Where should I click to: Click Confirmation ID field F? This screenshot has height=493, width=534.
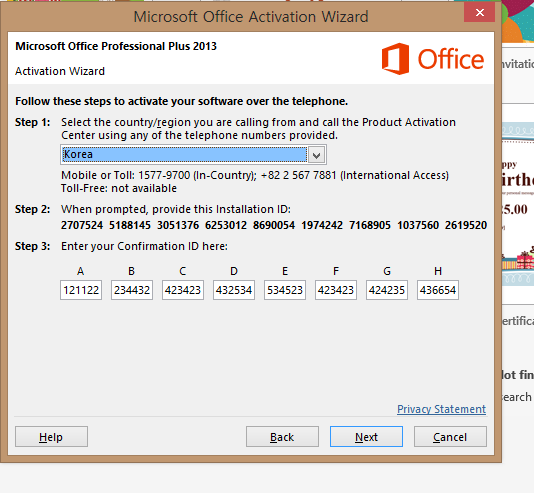click(336, 290)
